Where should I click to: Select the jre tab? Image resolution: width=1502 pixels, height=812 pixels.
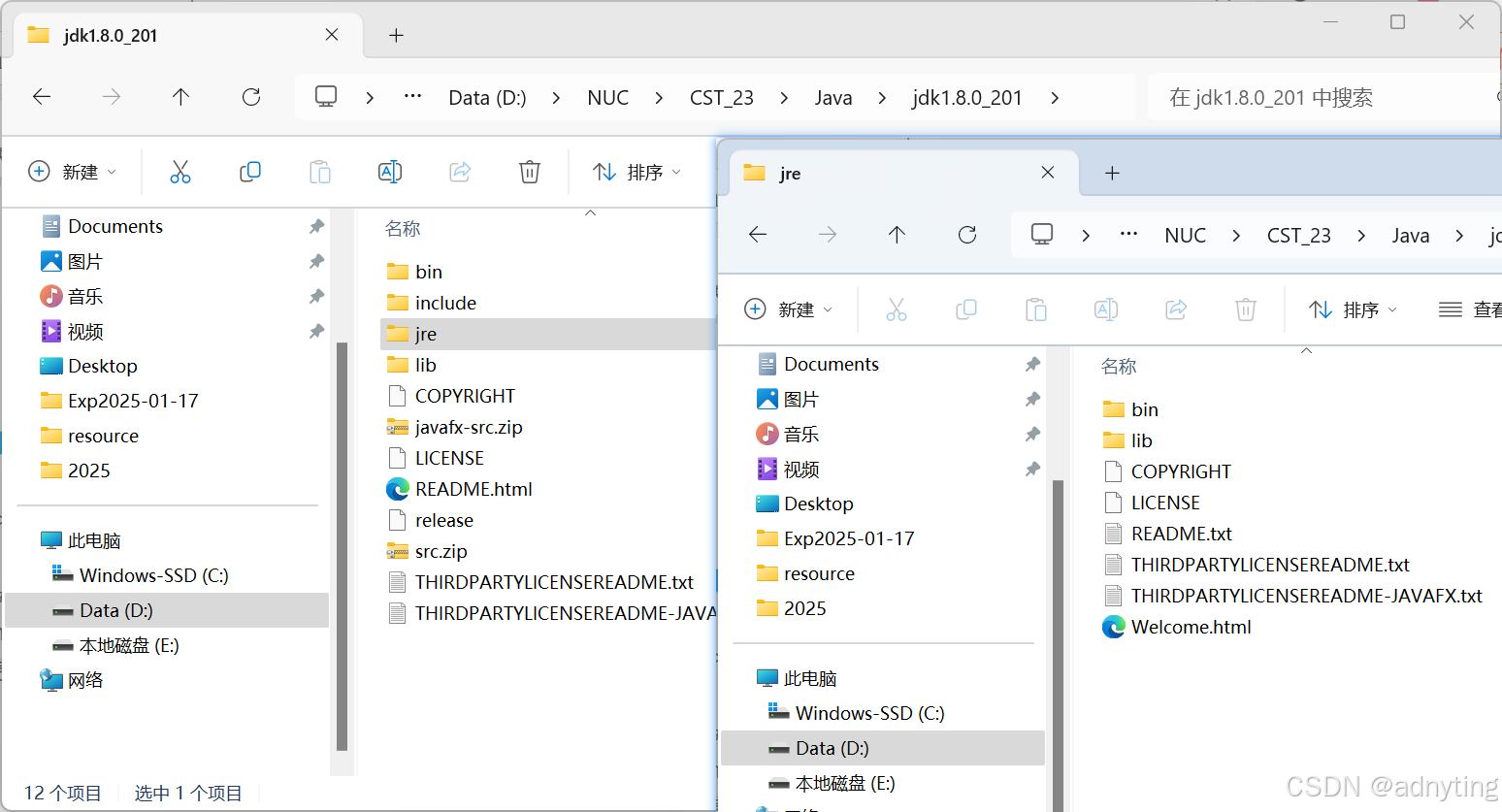[x=905, y=173]
